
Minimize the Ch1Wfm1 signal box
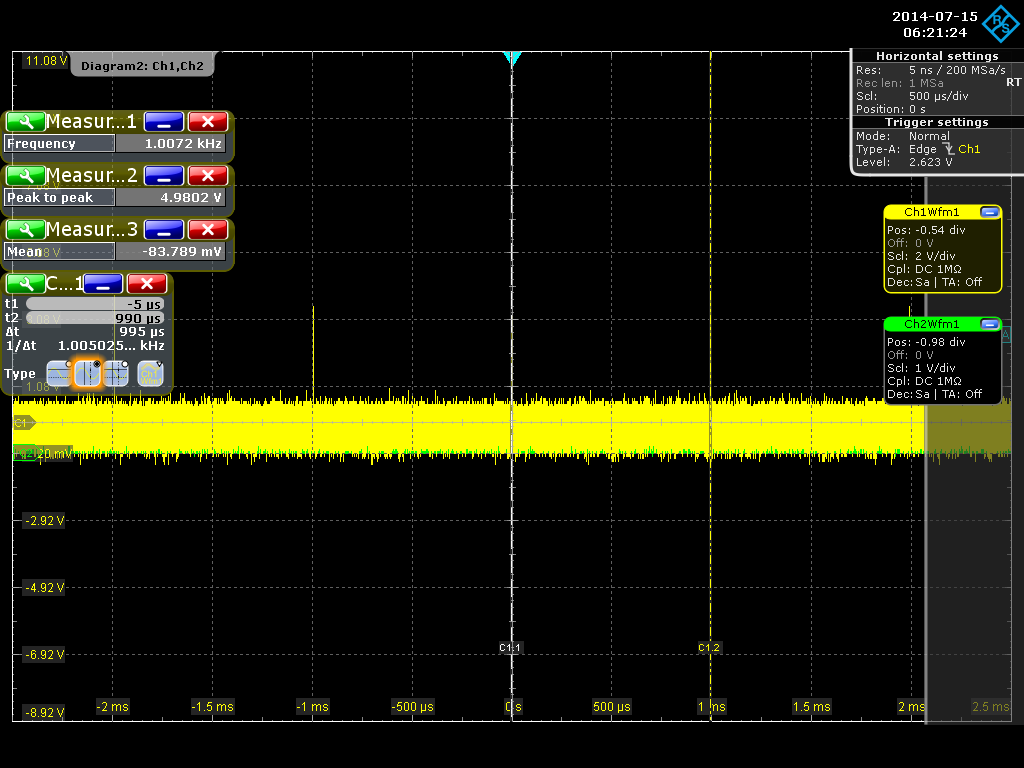coord(989,212)
